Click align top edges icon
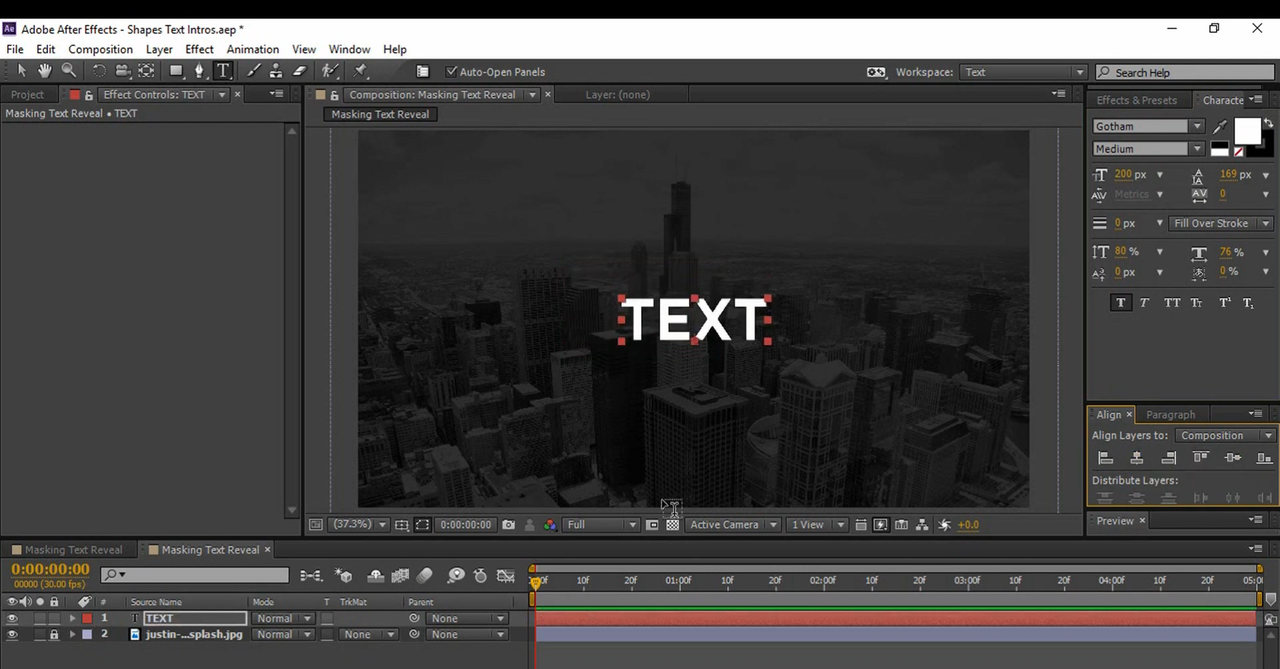 [1201, 457]
